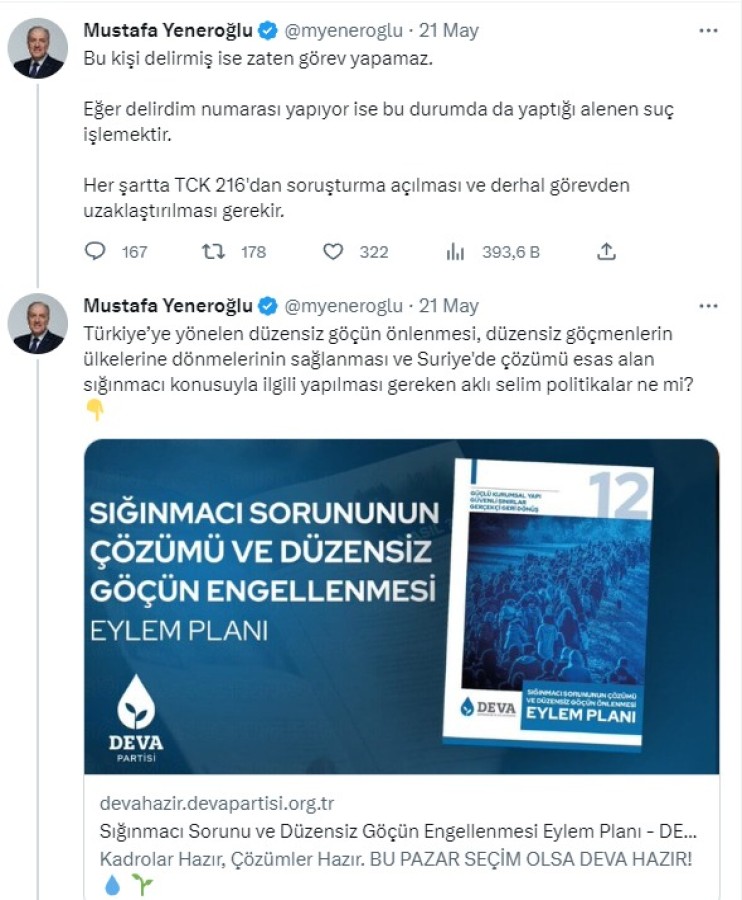Screen dimensions: 742x900
Task: Like the first tweet with heart icon
Action: pos(333,251)
